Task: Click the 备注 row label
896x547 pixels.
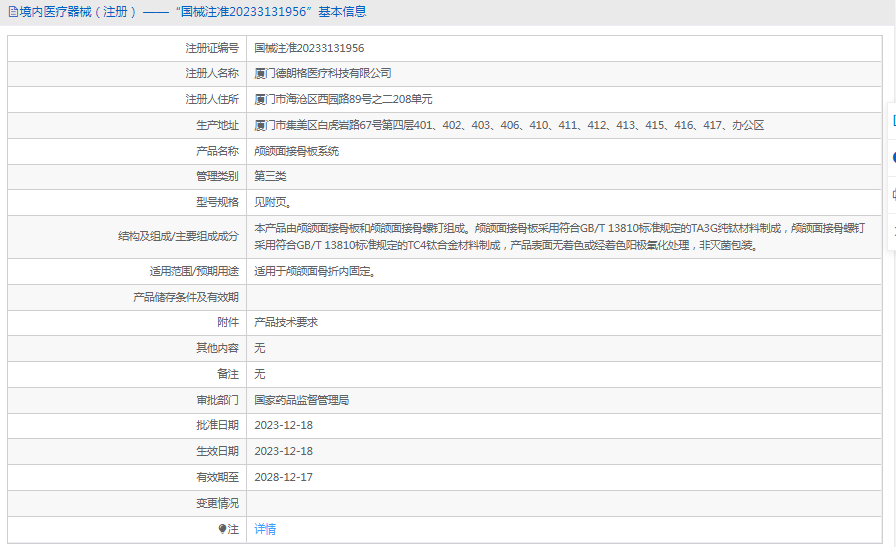Action: tap(228, 374)
